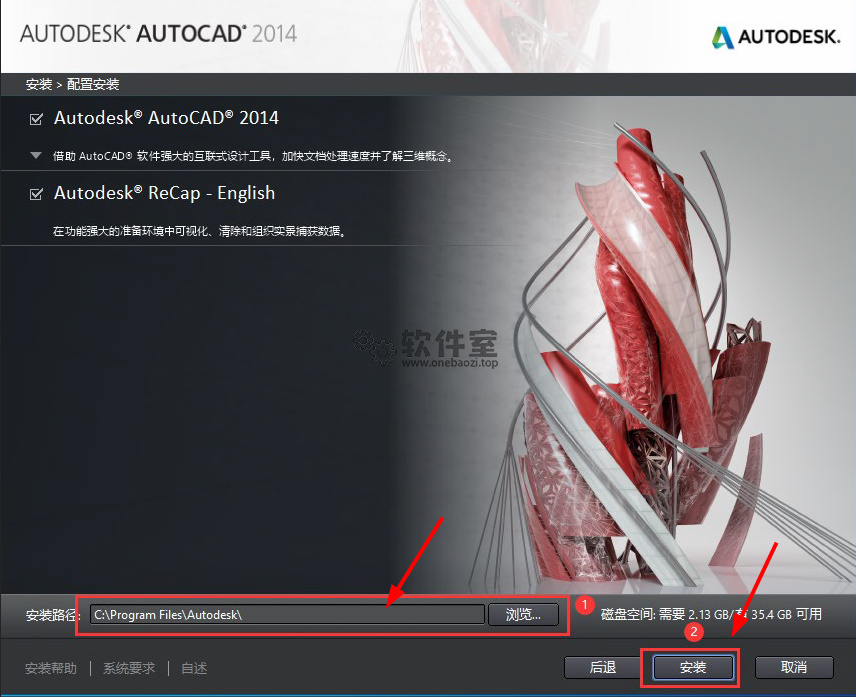Uncheck the Autodesk AutoCAD 2014 checkbox
The image size is (856, 697).
(x=36, y=119)
